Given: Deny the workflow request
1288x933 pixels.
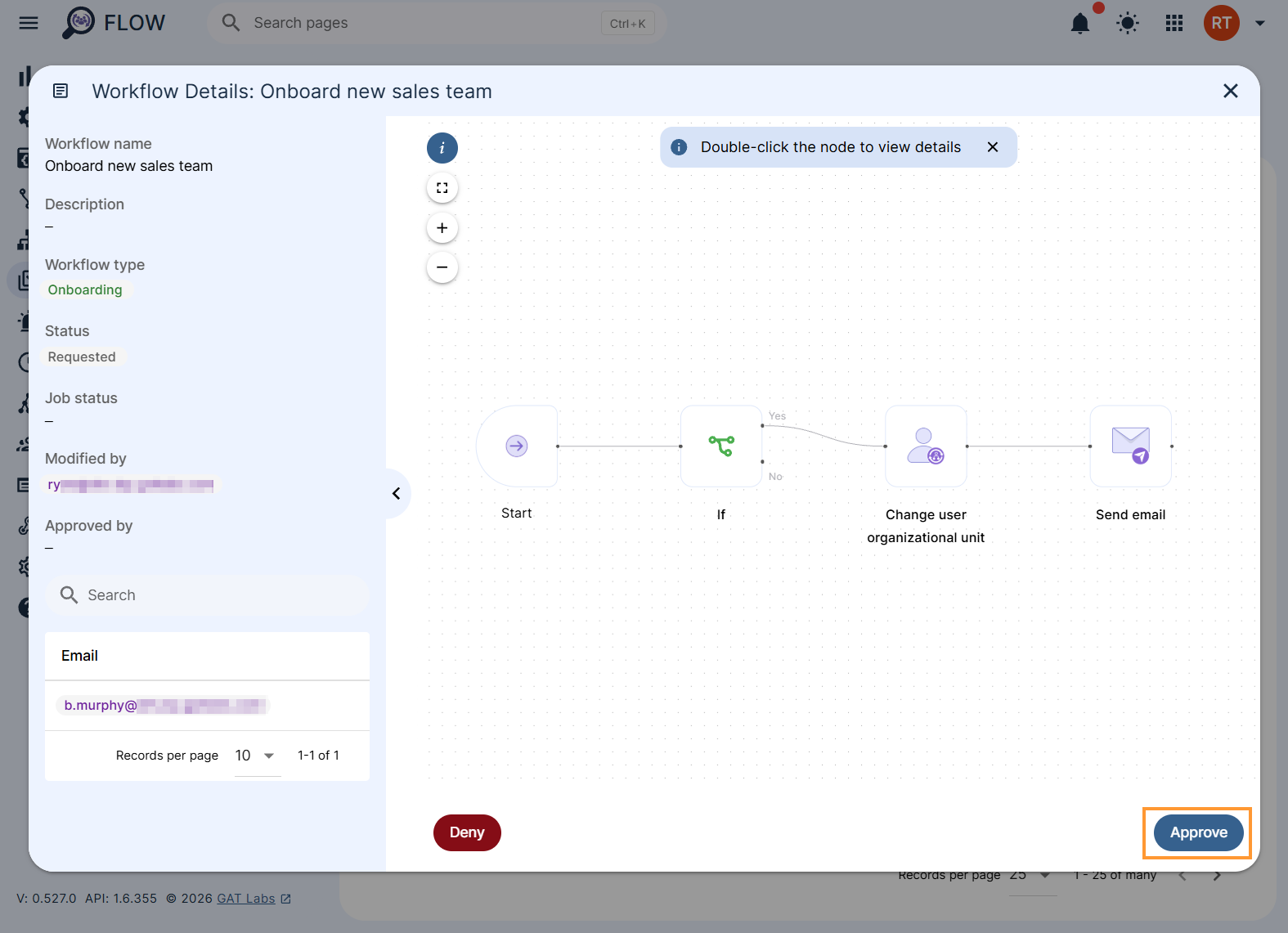Looking at the screenshot, I should (x=467, y=832).
